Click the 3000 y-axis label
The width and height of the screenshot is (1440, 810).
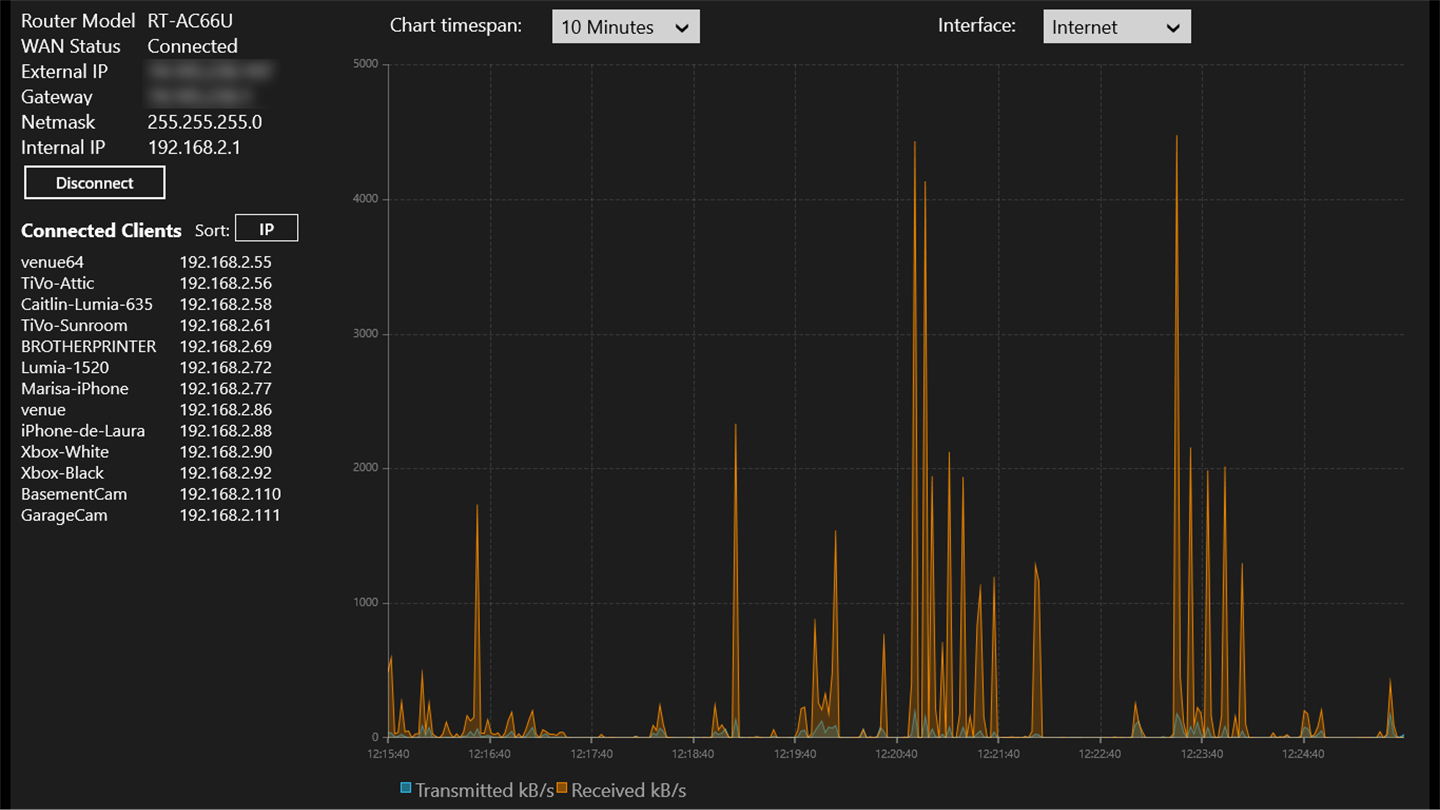point(366,334)
